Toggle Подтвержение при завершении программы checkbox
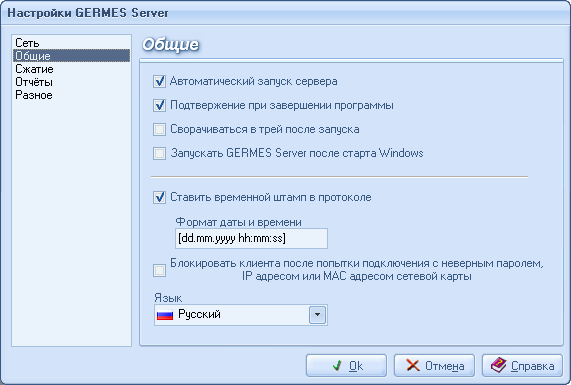571x385 pixels. (160, 105)
